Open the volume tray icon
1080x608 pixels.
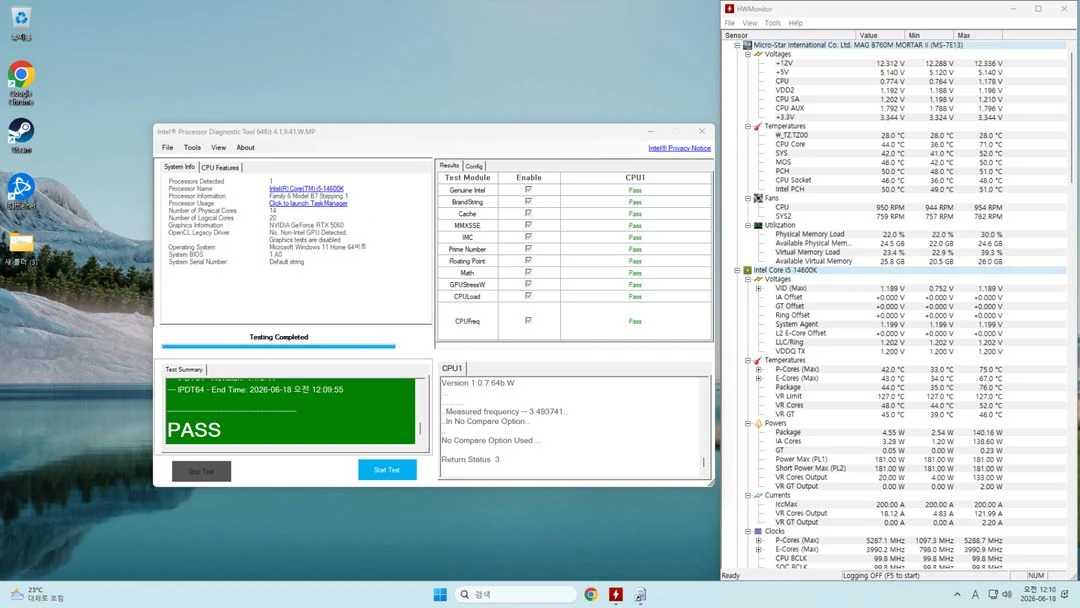coord(1007,594)
